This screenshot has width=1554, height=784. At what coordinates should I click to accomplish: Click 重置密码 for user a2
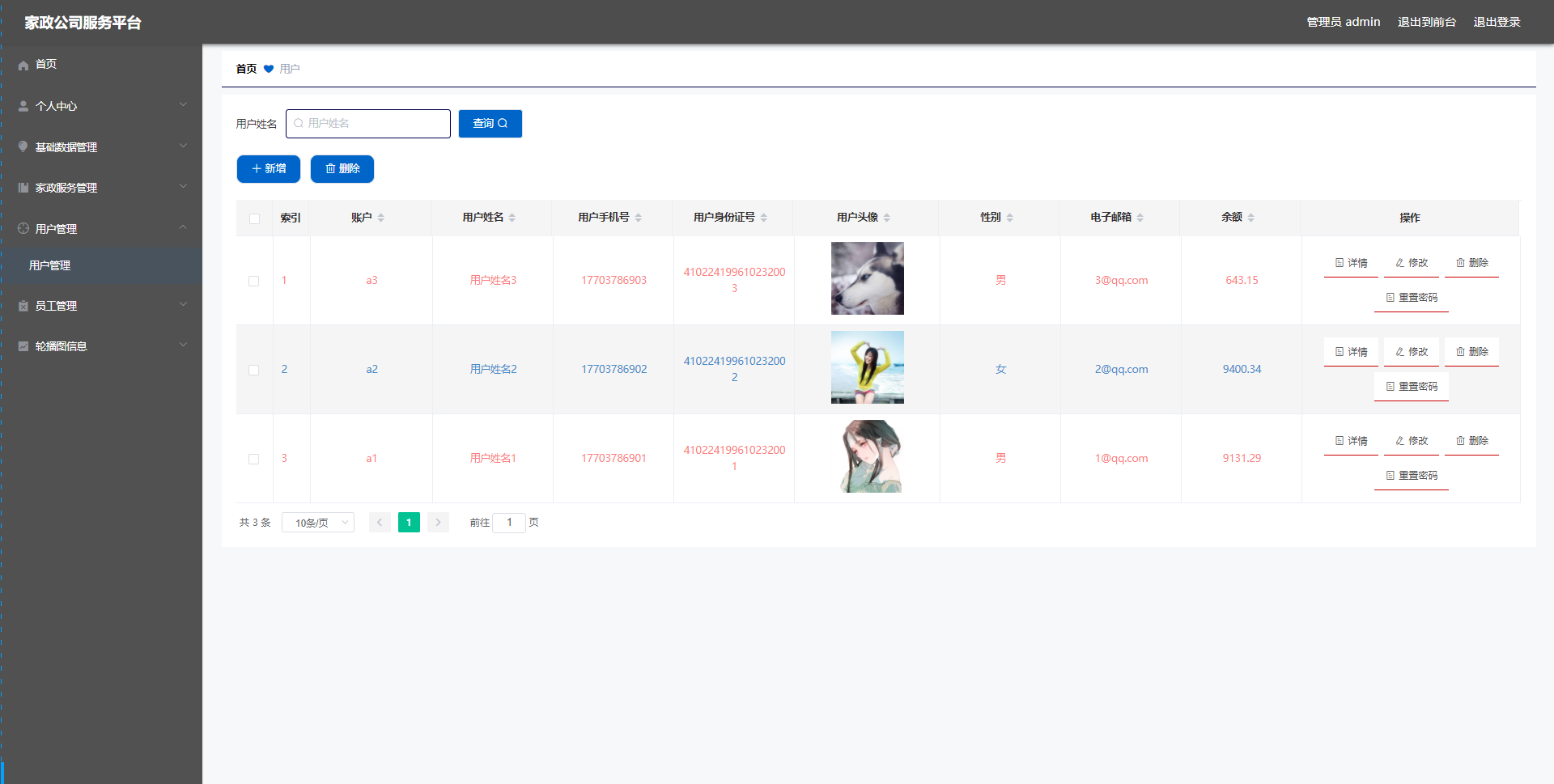click(x=1412, y=387)
